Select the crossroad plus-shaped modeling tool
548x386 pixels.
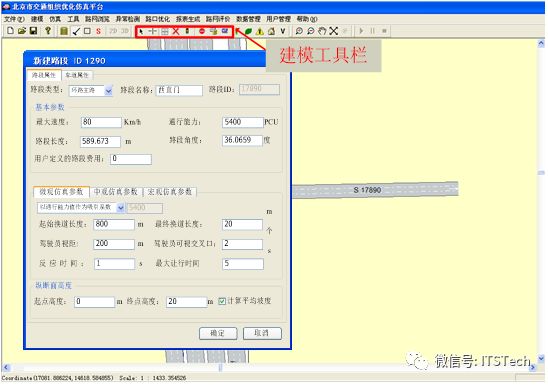click(152, 31)
